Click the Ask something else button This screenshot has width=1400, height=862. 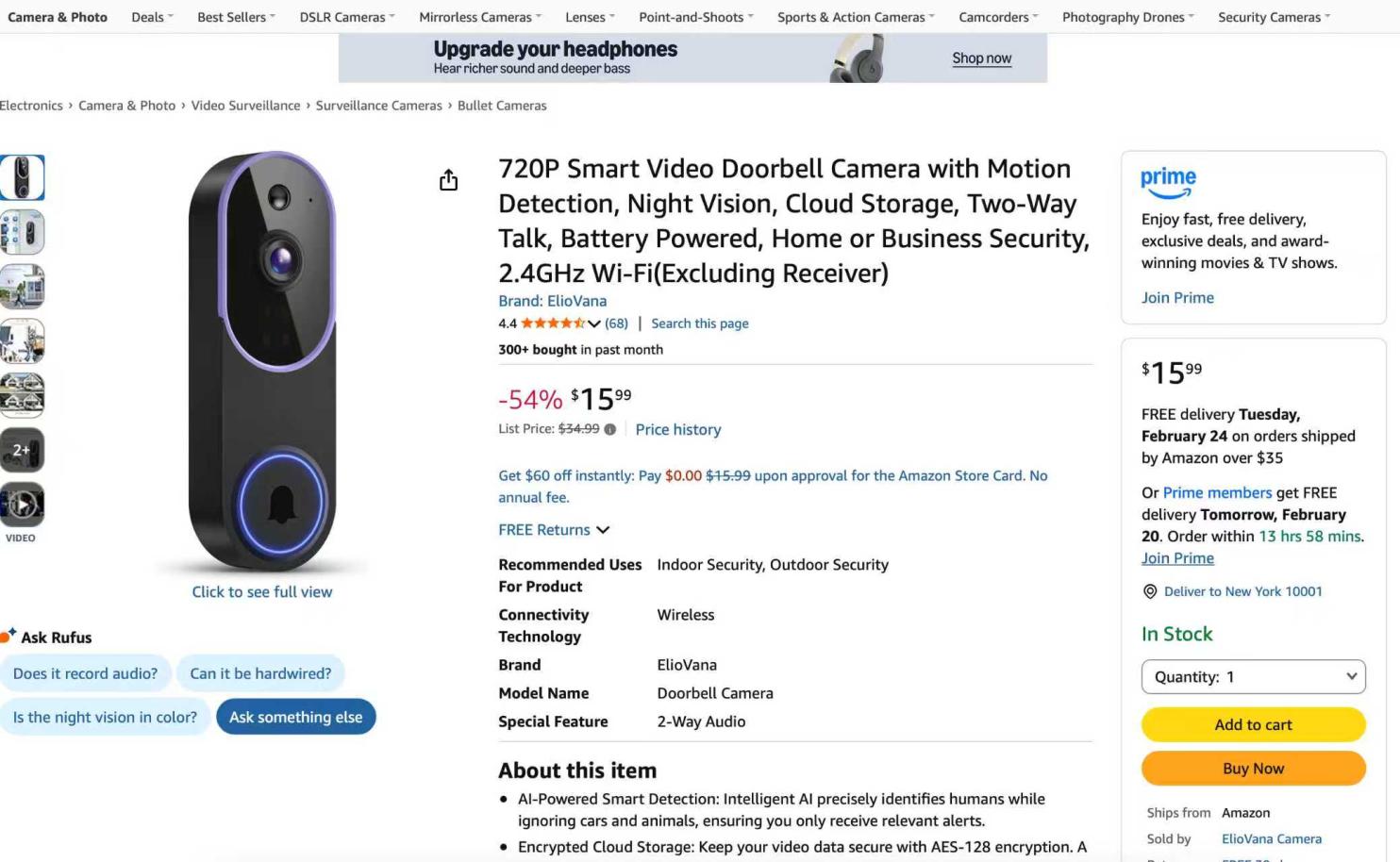pyautogui.click(x=295, y=717)
